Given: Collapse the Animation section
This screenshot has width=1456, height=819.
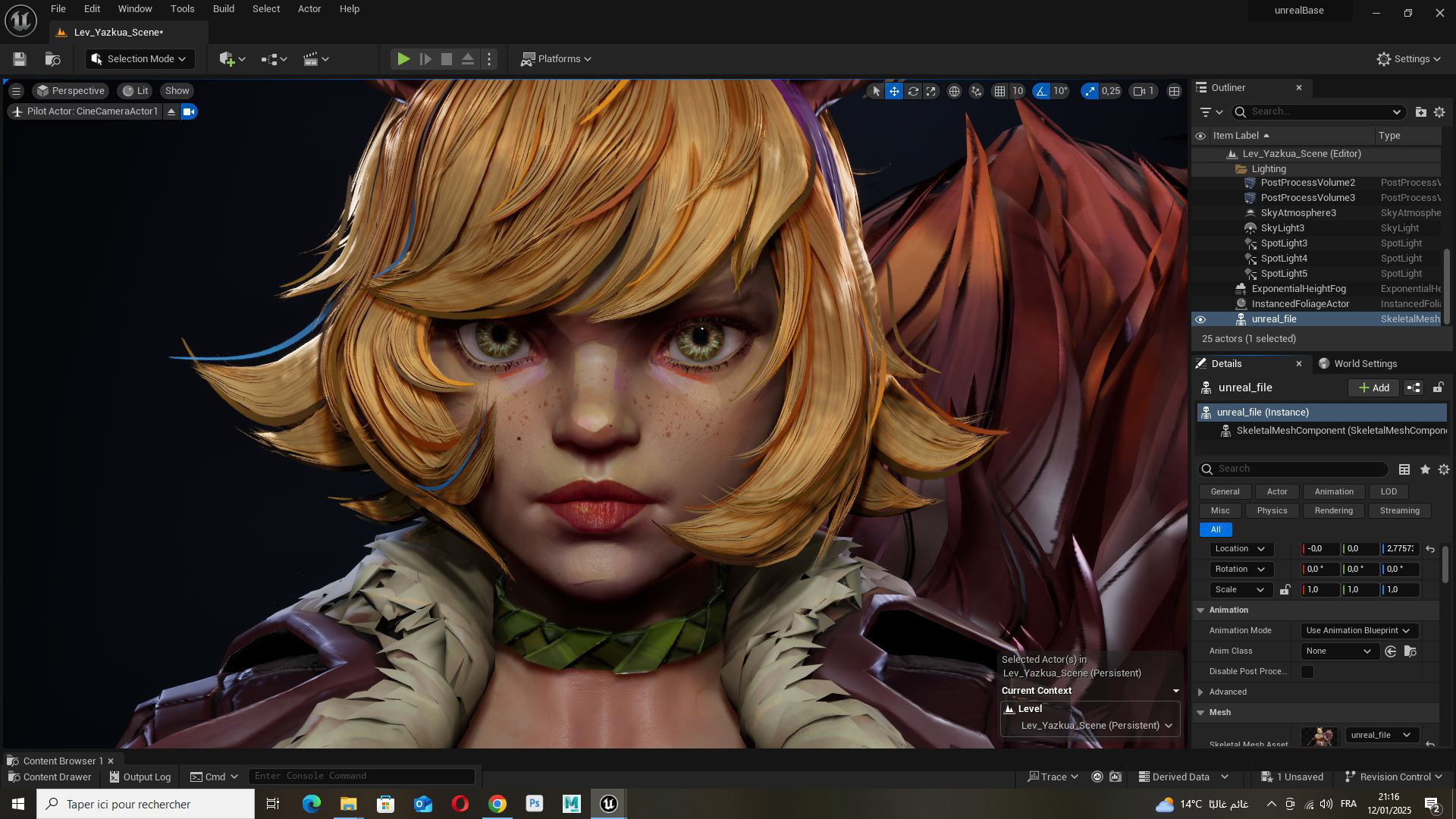Looking at the screenshot, I should [x=1200, y=610].
